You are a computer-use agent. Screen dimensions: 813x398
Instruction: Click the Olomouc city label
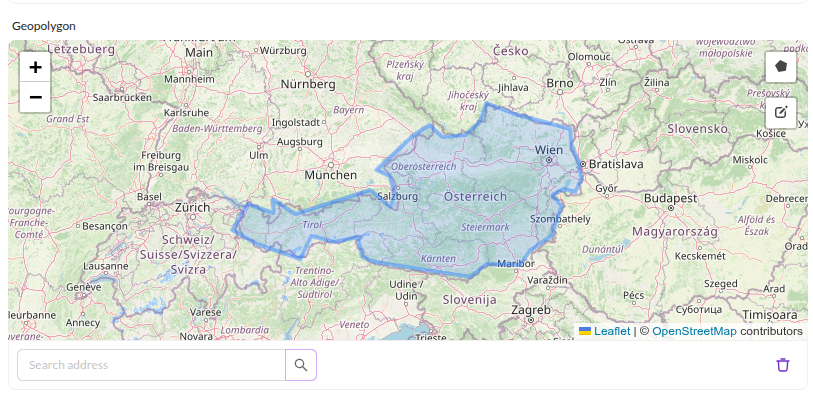[x=589, y=56]
